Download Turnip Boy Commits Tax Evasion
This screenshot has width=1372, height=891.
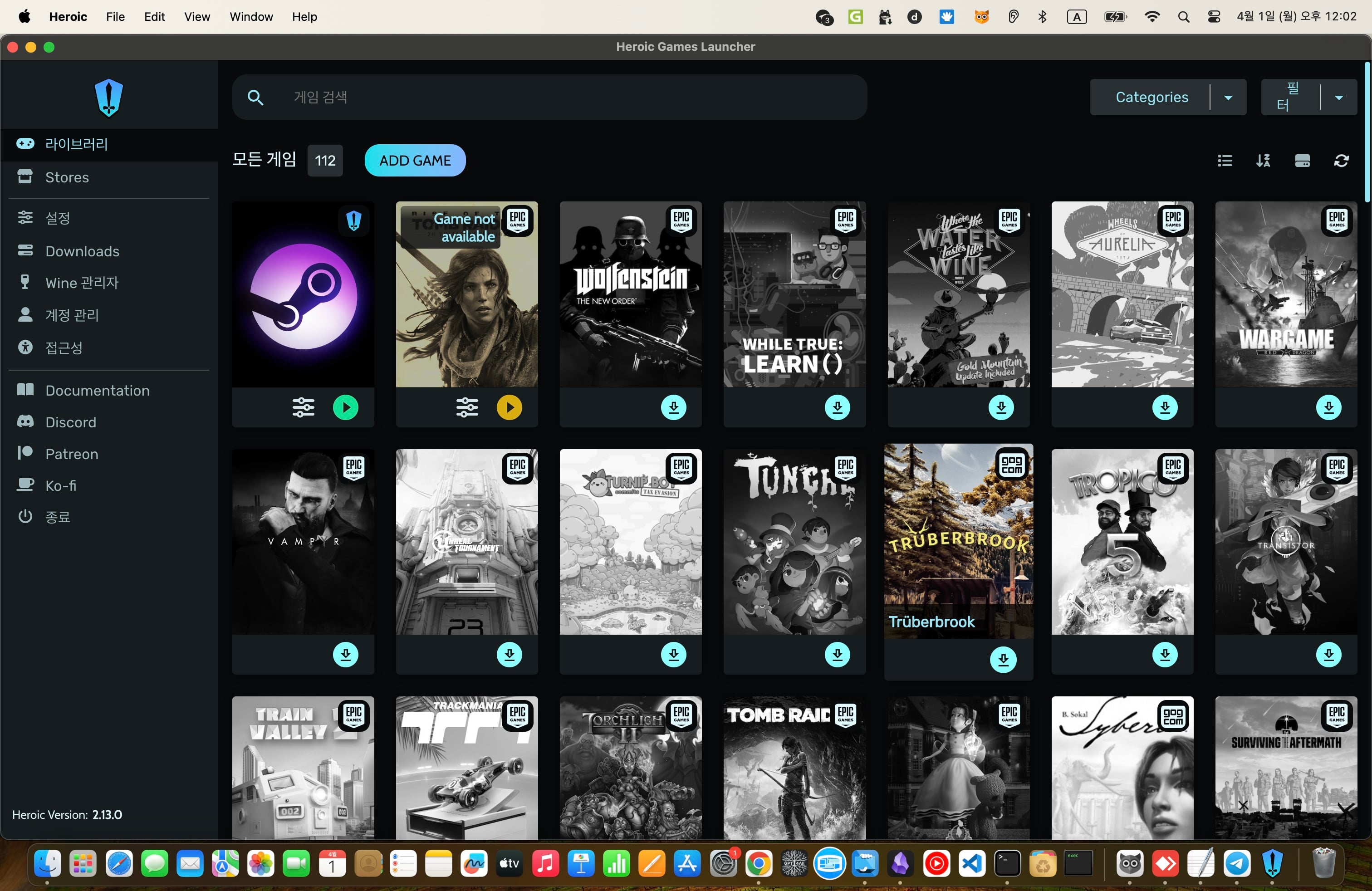pyautogui.click(x=673, y=655)
